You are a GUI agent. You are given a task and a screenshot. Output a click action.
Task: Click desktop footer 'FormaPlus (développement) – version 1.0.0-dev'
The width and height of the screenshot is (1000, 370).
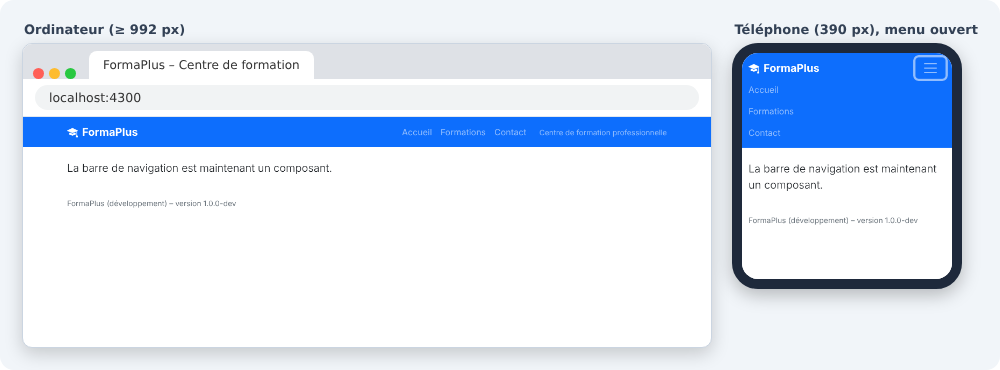click(152, 204)
